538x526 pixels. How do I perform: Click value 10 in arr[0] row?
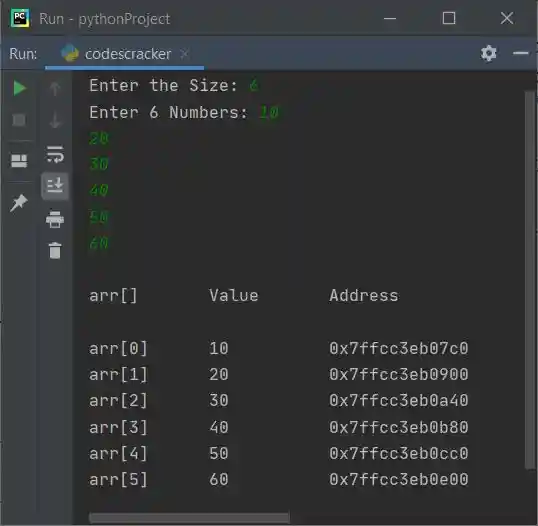[x=219, y=348]
